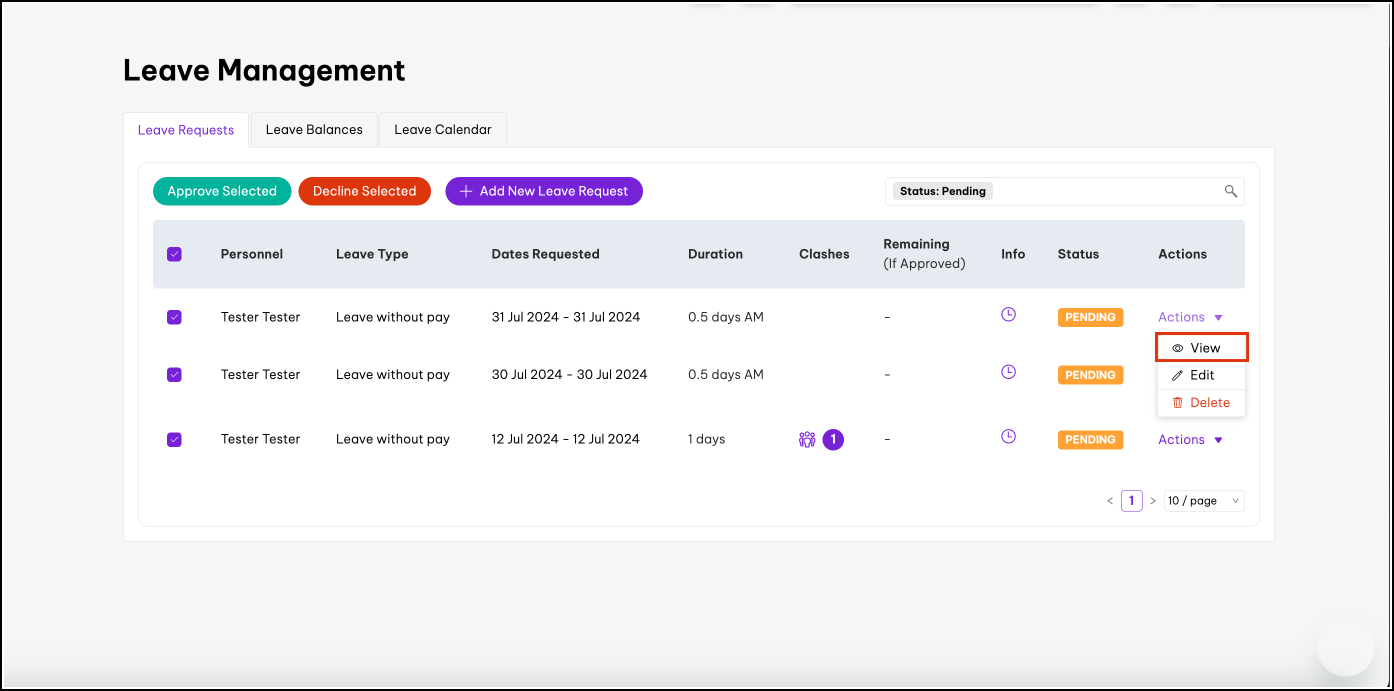Switch to the Leave Balances tab
Viewport: 1394px width, 691px height.
[314, 130]
